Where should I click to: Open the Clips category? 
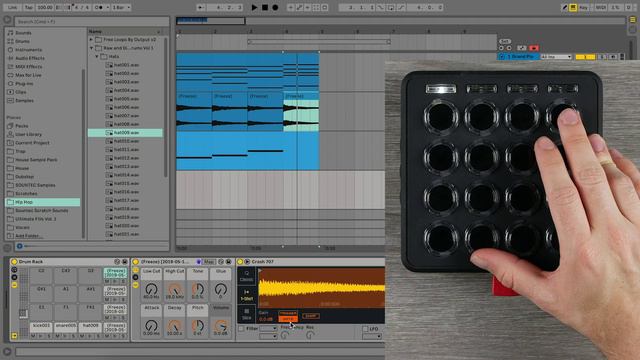click(20, 92)
